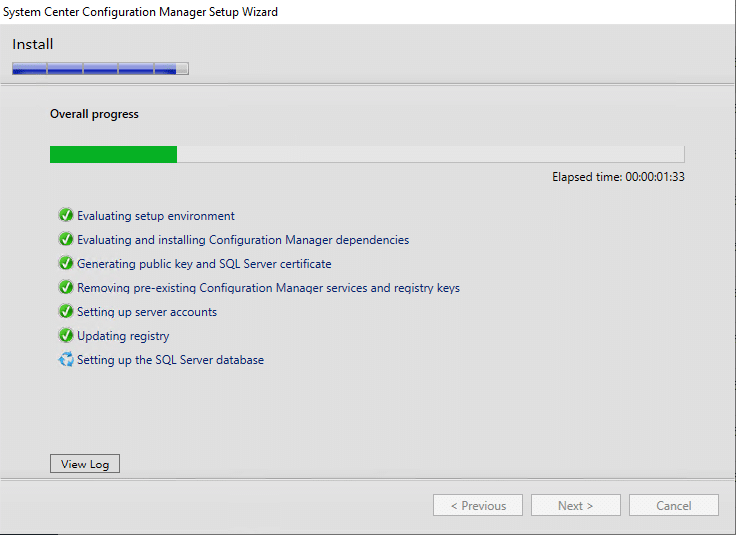Viewport: 736px width, 535px height.
Task: Click the green Overall progress bar
Action: [x=367, y=154]
